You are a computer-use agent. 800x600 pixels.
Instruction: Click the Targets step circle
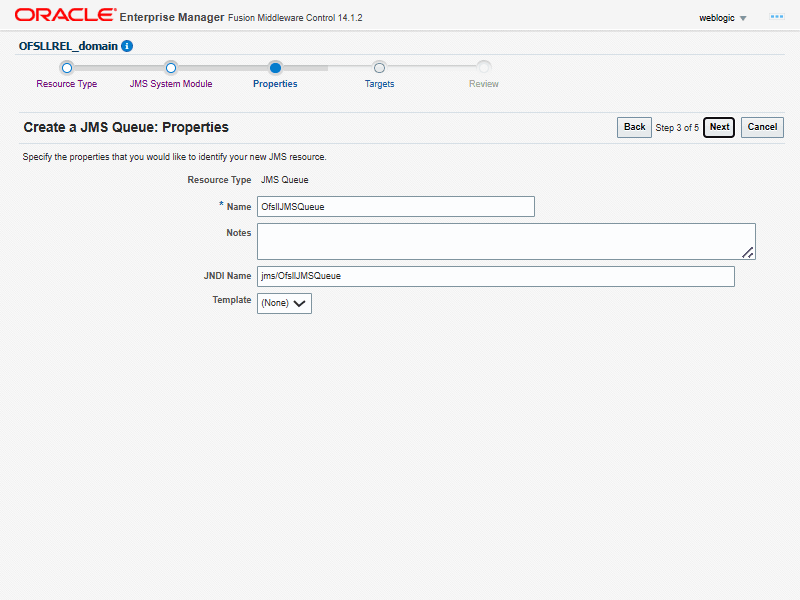[379, 68]
